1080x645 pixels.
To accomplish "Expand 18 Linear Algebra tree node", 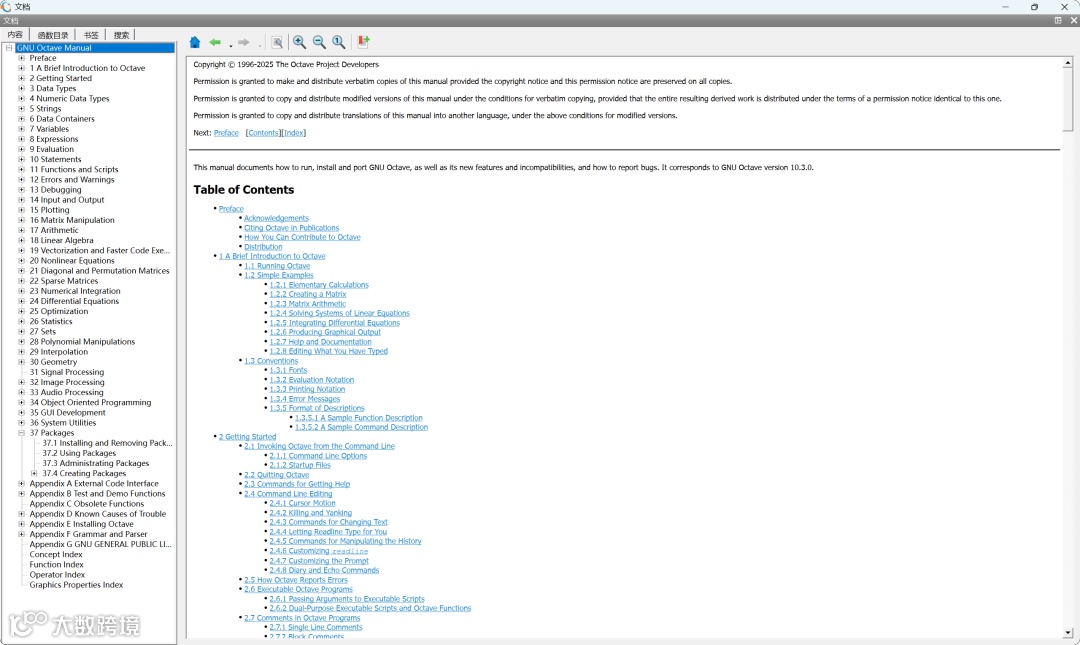I will click(21, 240).
